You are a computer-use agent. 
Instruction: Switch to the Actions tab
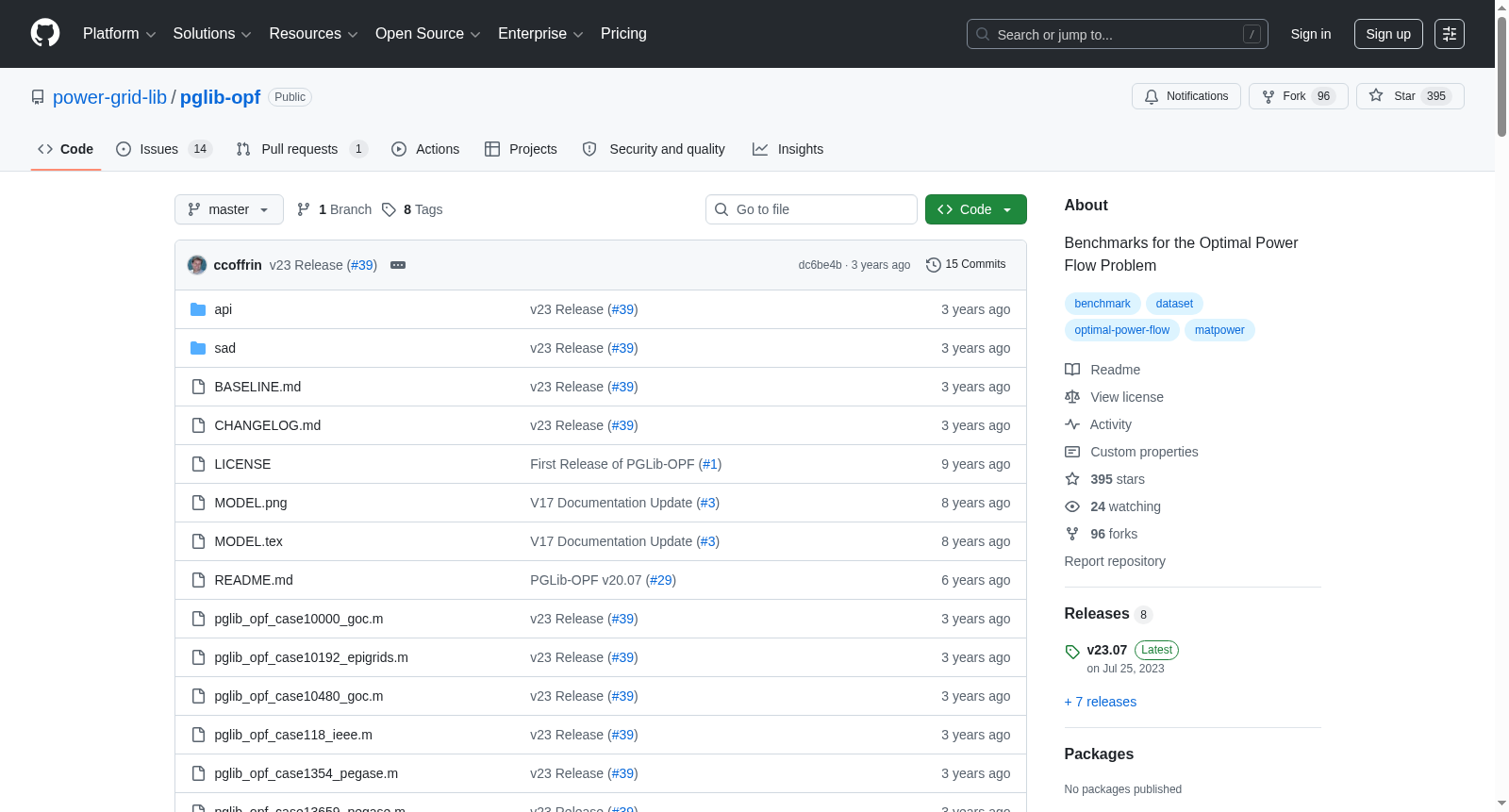coord(425,149)
